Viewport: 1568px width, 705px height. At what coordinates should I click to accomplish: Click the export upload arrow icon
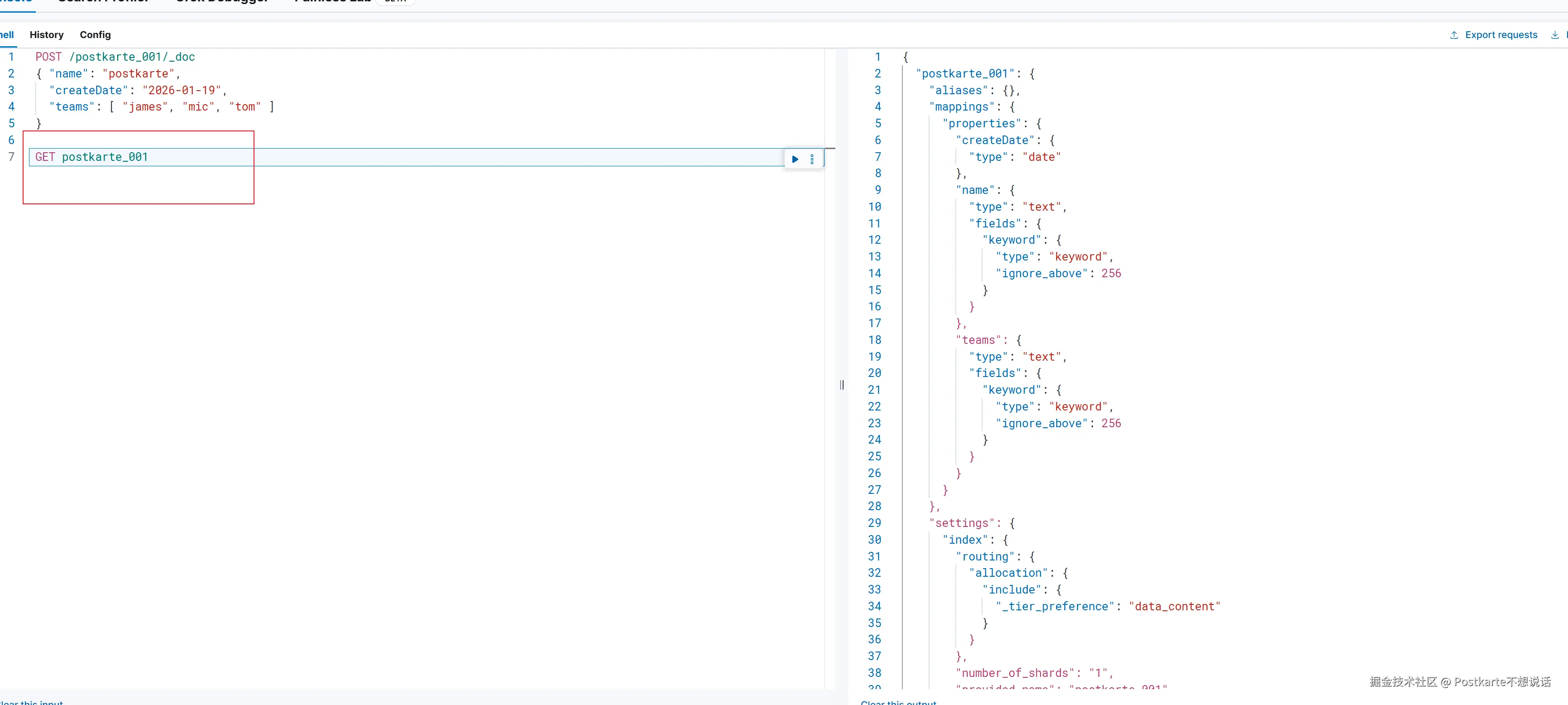pyautogui.click(x=1453, y=35)
